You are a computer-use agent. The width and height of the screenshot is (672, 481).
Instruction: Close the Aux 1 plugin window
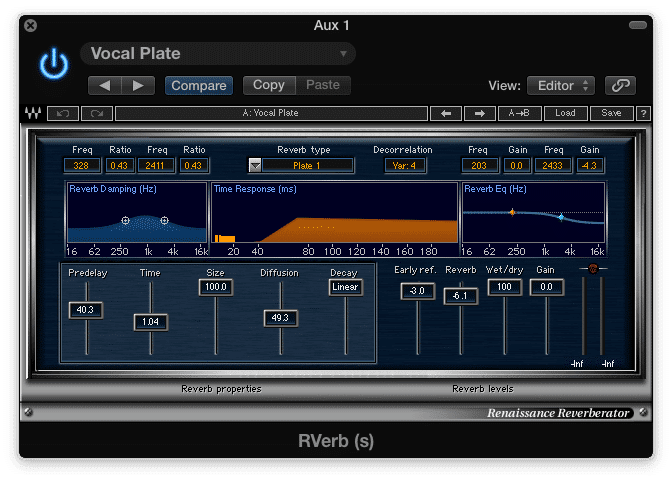tap(30, 26)
